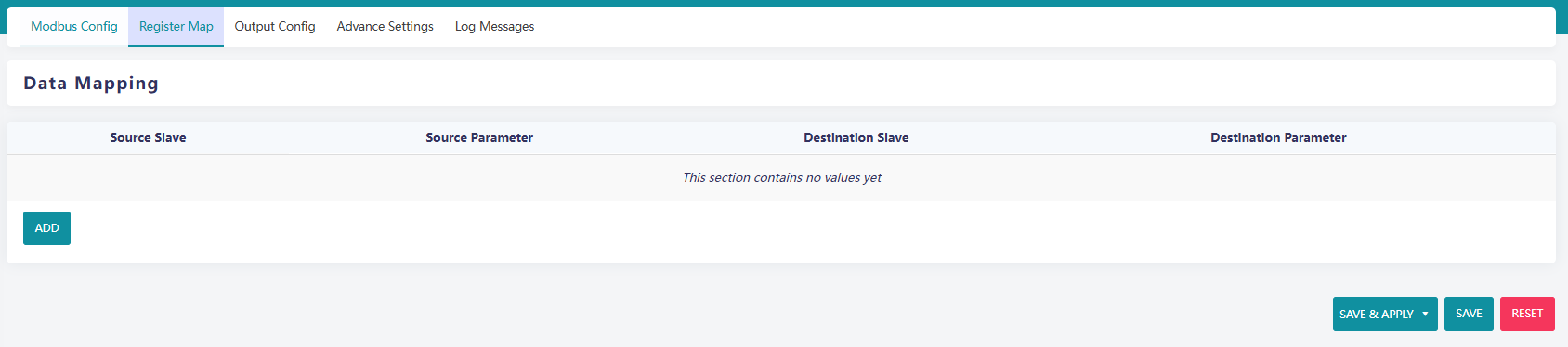Image resolution: width=1568 pixels, height=347 pixels.
Task: View the Log Messages tab
Action: click(x=494, y=27)
